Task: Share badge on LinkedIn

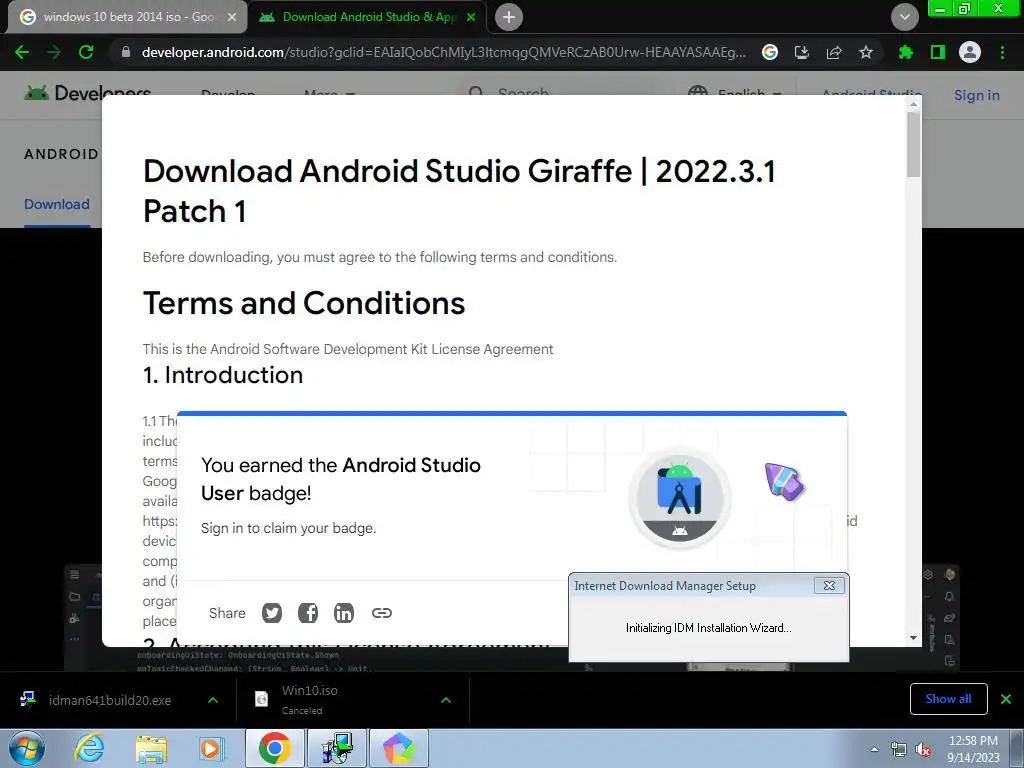Action: coord(344,613)
